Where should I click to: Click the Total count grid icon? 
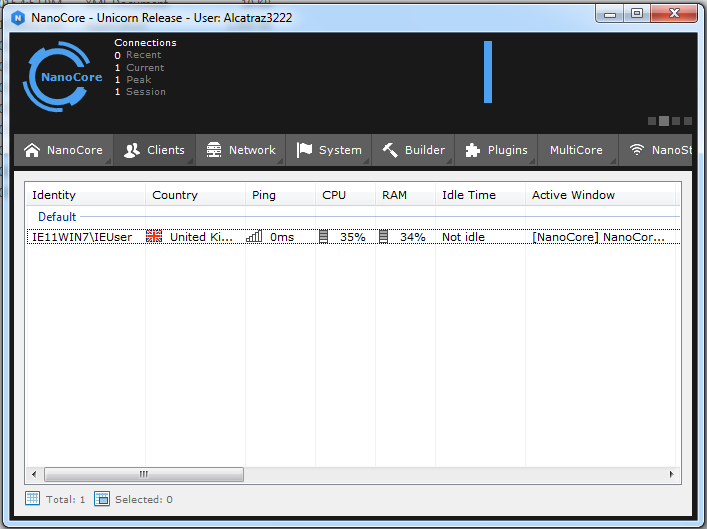point(32,498)
